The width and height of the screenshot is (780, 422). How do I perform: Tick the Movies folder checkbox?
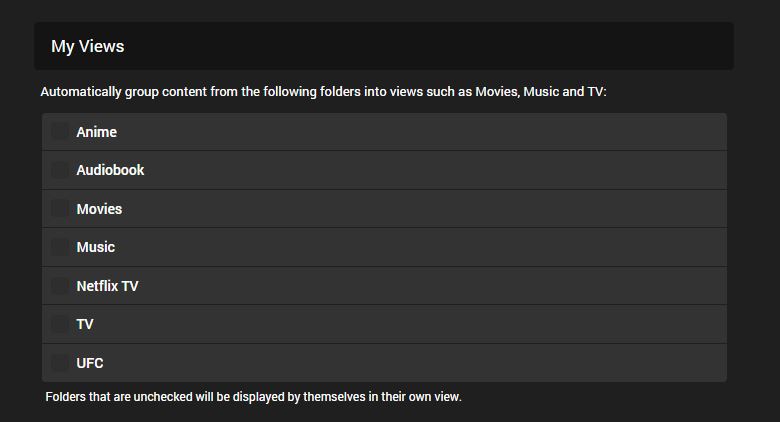click(61, 209)
